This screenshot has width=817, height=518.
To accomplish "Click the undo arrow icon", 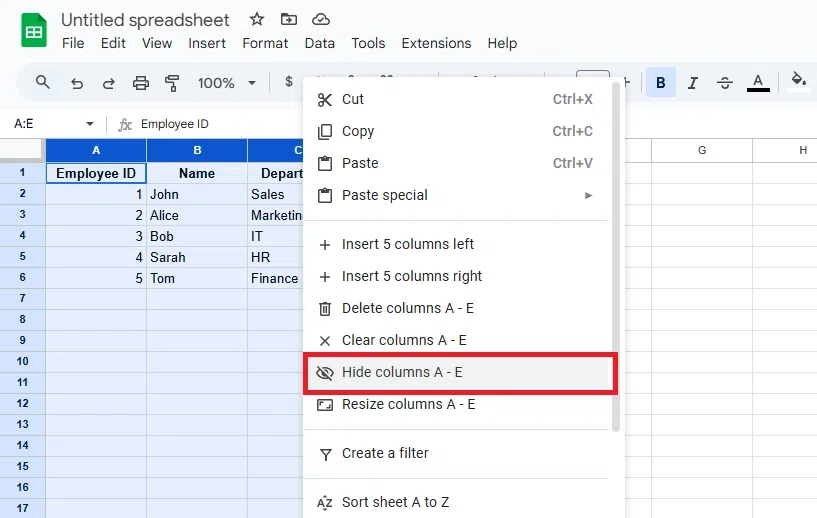I will coord(77,83).
